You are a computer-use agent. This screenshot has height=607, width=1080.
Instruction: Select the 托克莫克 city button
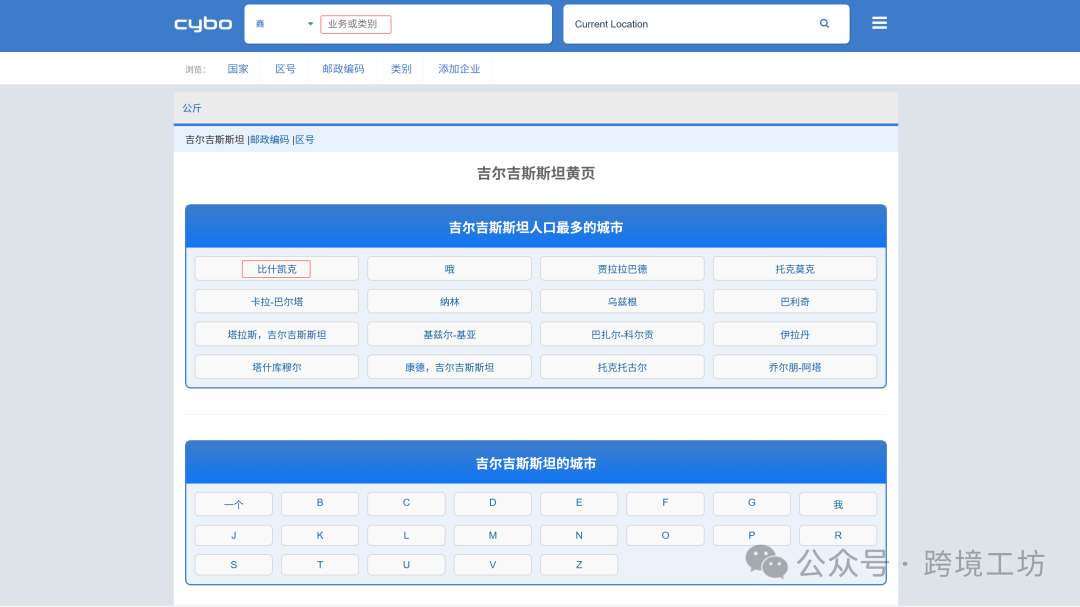[795, 268]
